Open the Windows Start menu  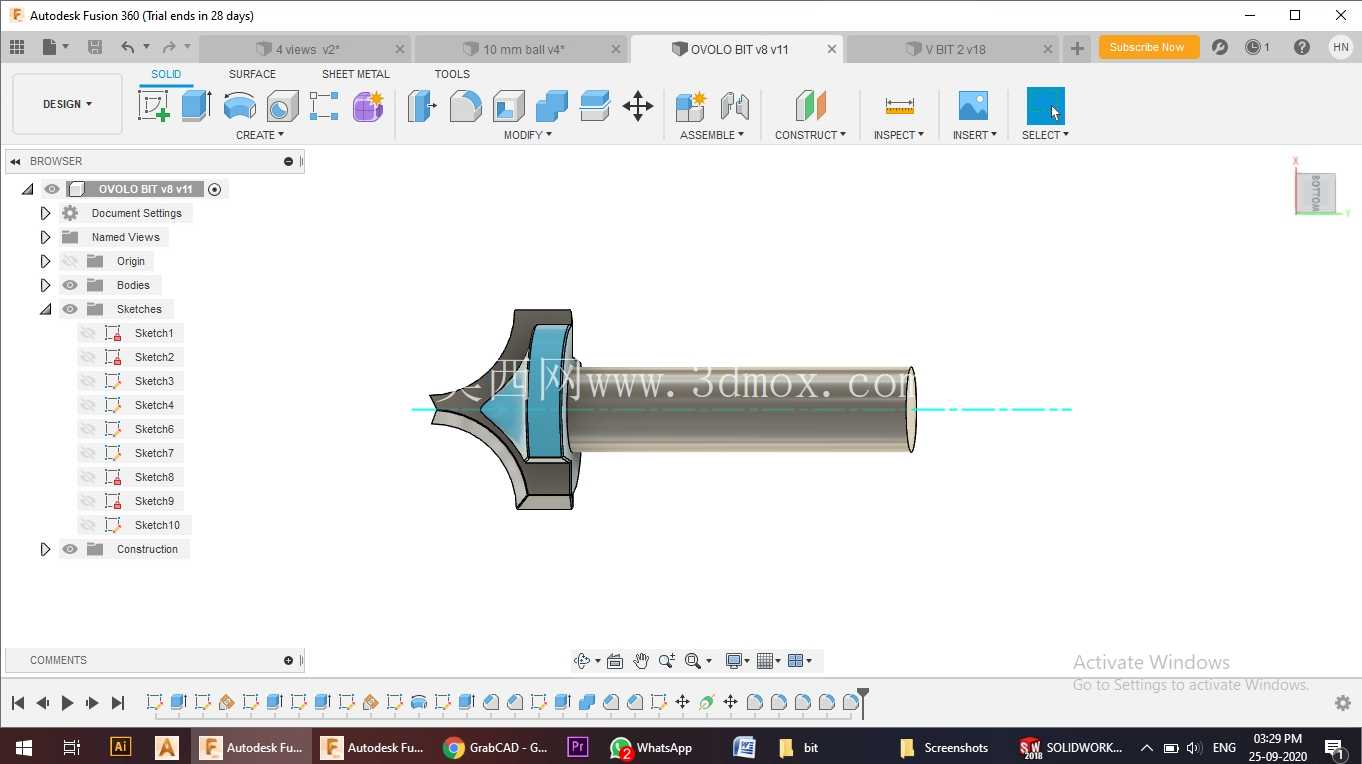[23, 747]
